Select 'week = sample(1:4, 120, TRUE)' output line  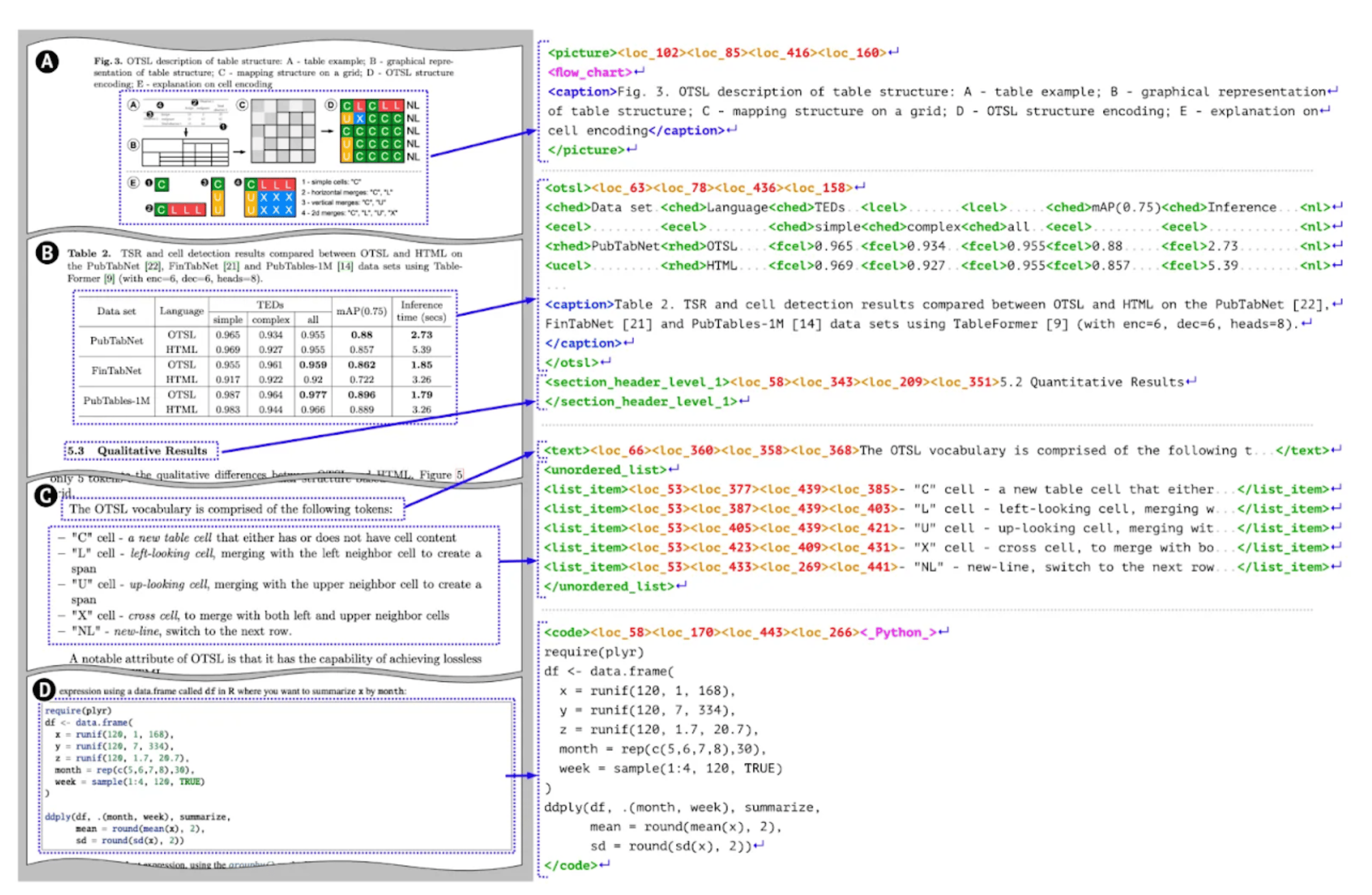(670, 768)
